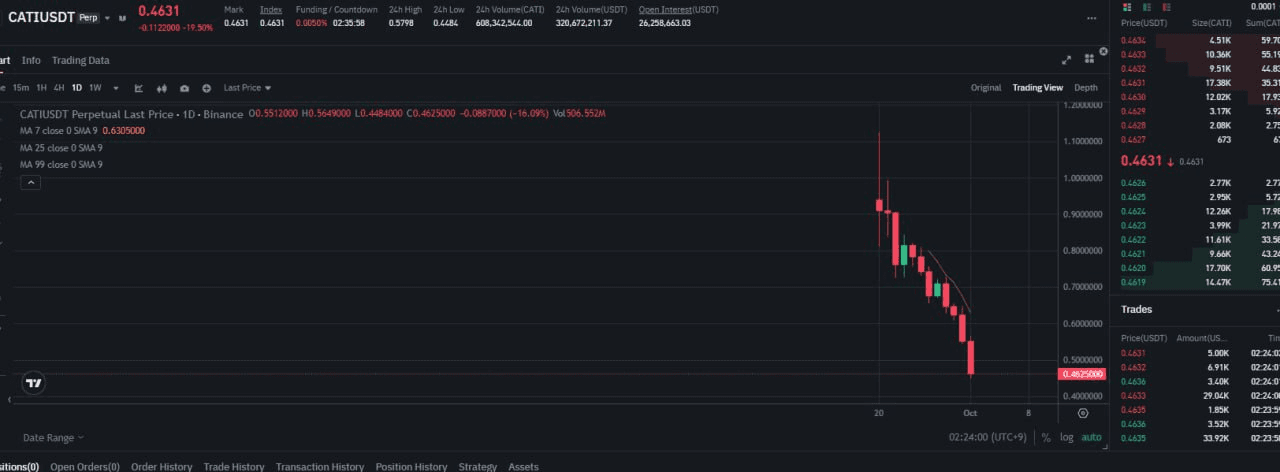Image resolution: width=1280 pixels, height=472 pixels.
Task: Open the Order History tab
Action: pos(161,466)
